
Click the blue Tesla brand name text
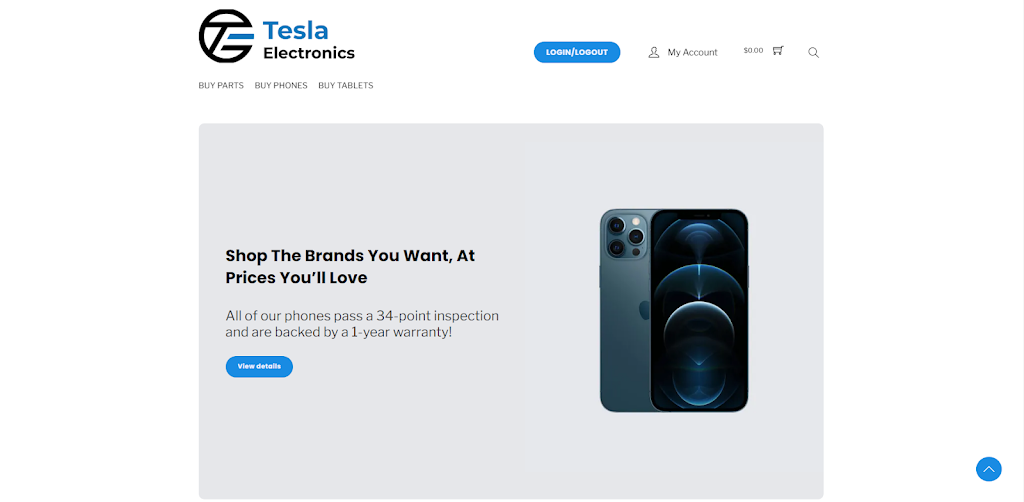point(295,30)
